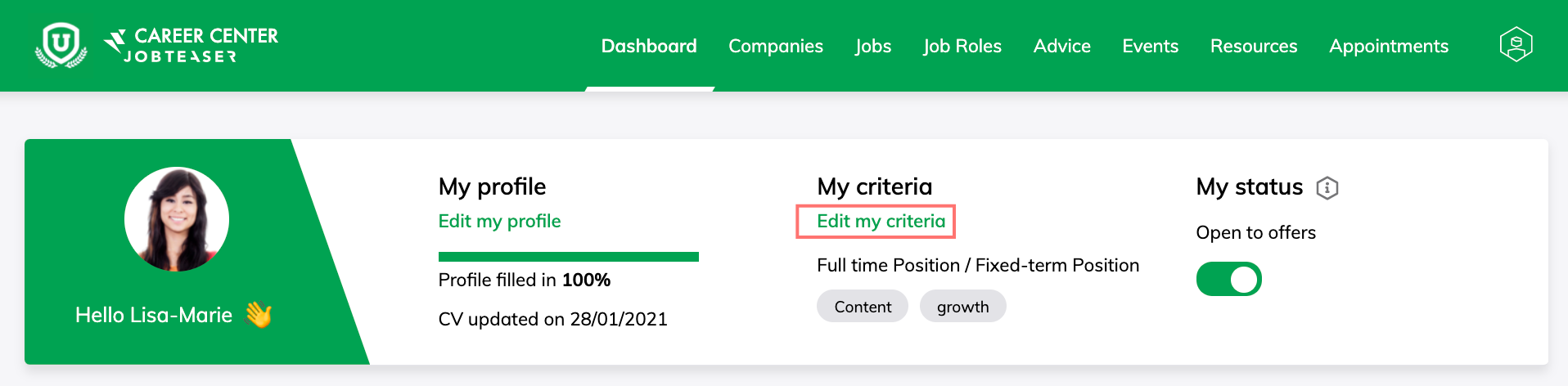
Task: Open the Events section
Action: [1150, 46]
